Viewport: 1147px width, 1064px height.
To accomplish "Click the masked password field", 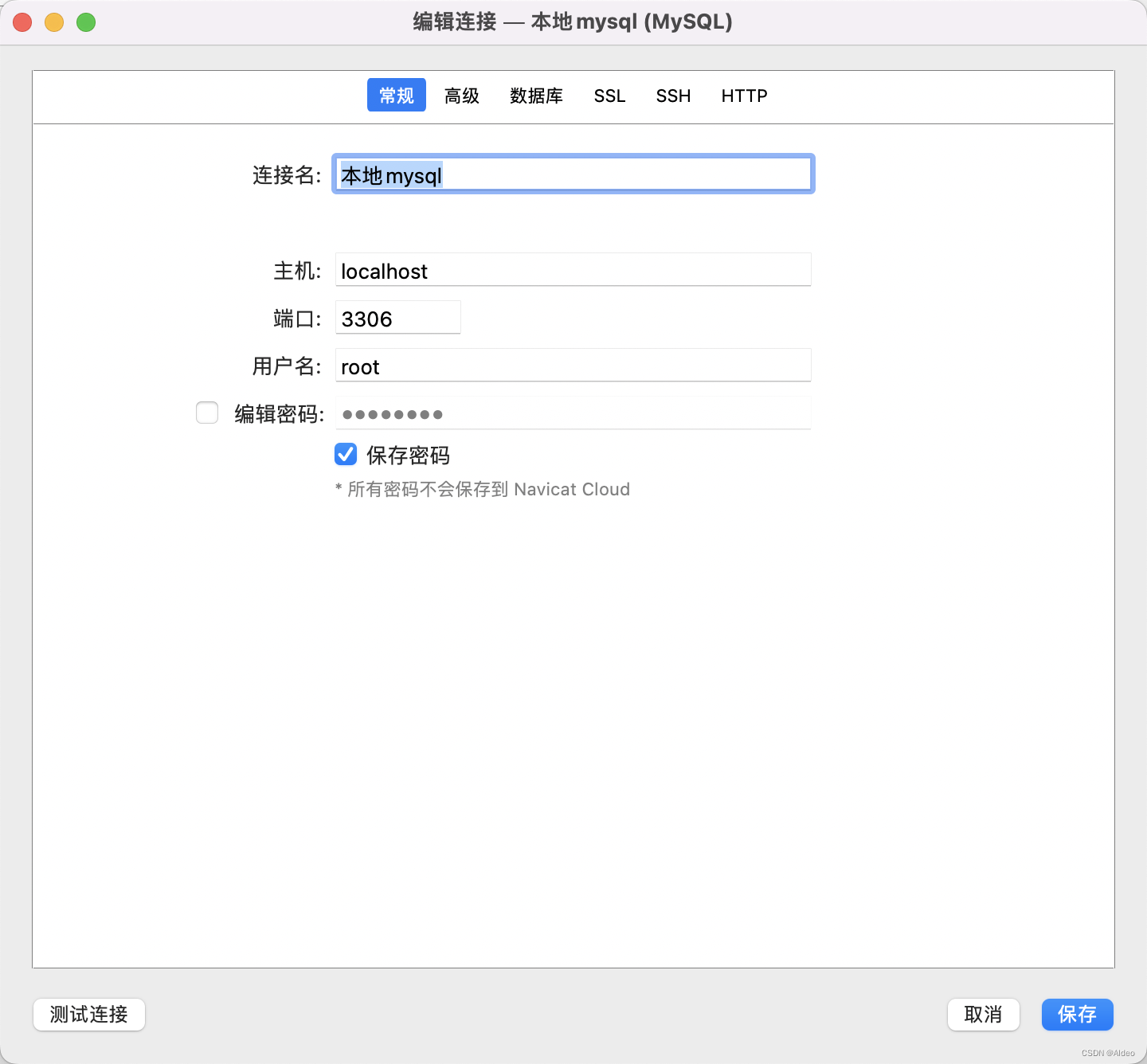I will (x=573, y=413).
